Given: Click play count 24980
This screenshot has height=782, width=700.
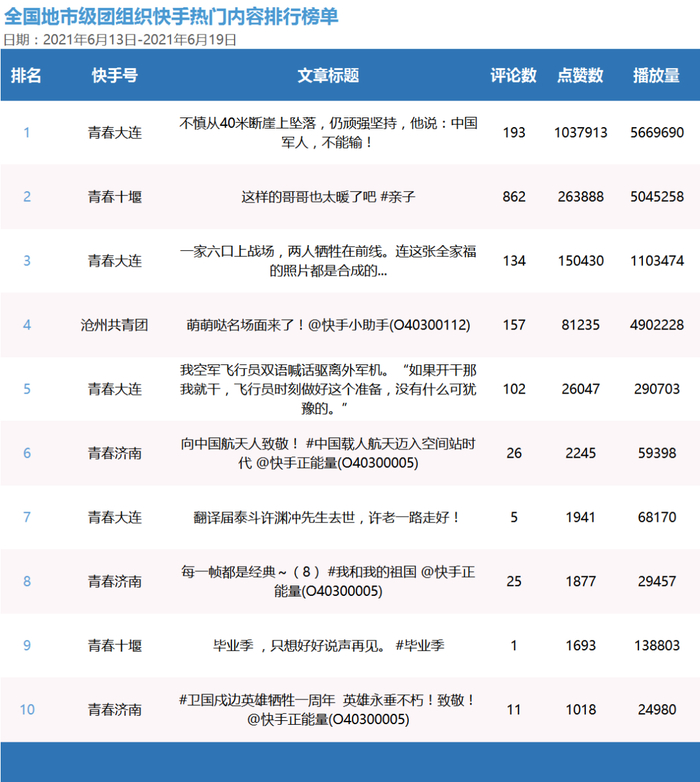Looking at the screenshot, I should coord(657,710).
